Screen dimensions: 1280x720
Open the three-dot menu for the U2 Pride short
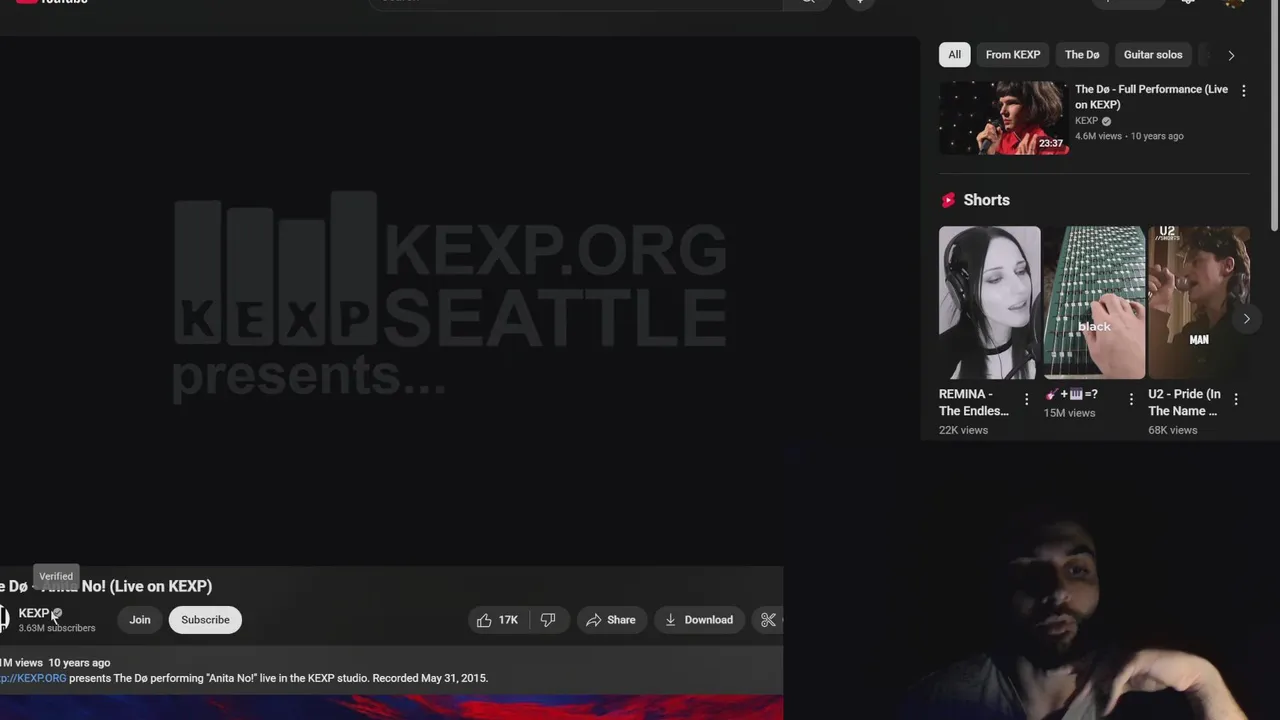pyautogui.click(x=1236, y=399)
